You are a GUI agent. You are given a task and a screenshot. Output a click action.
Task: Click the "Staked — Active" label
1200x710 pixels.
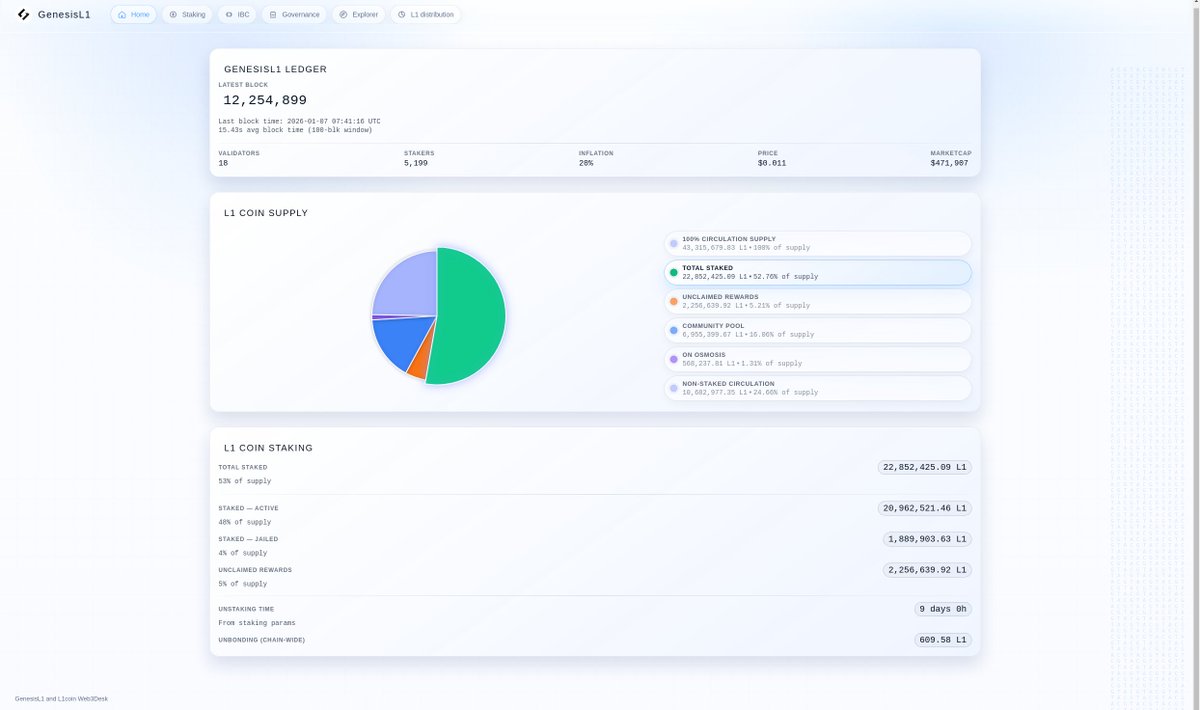(248, 508)
